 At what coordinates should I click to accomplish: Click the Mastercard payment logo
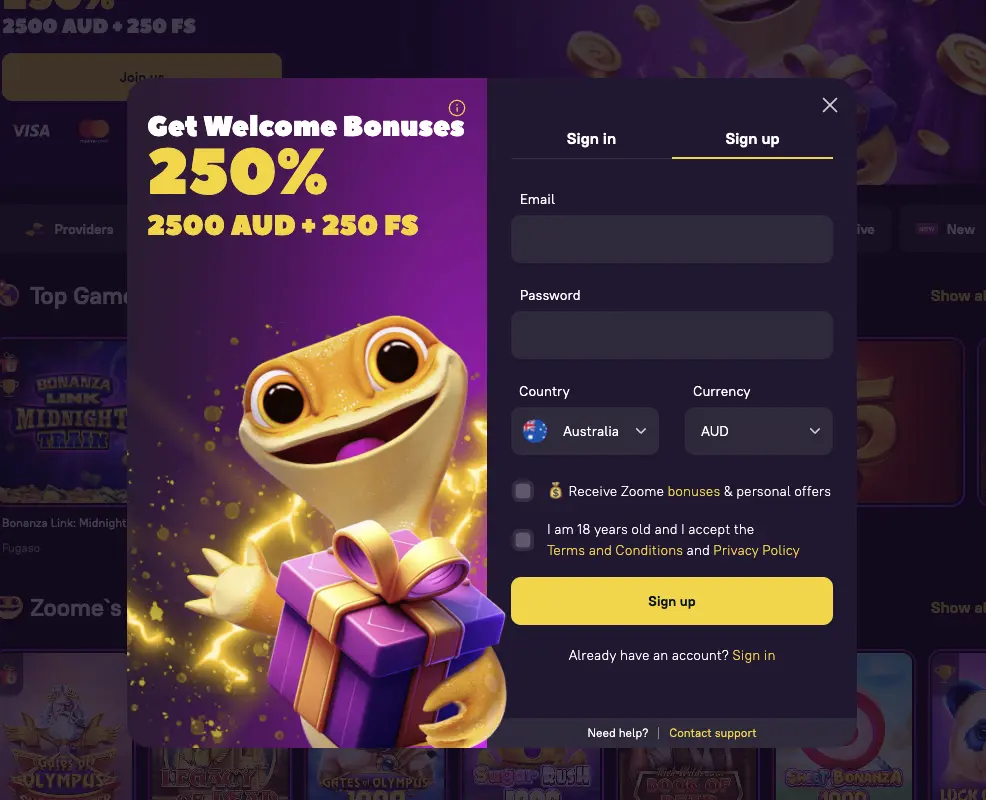coord(94,130)
